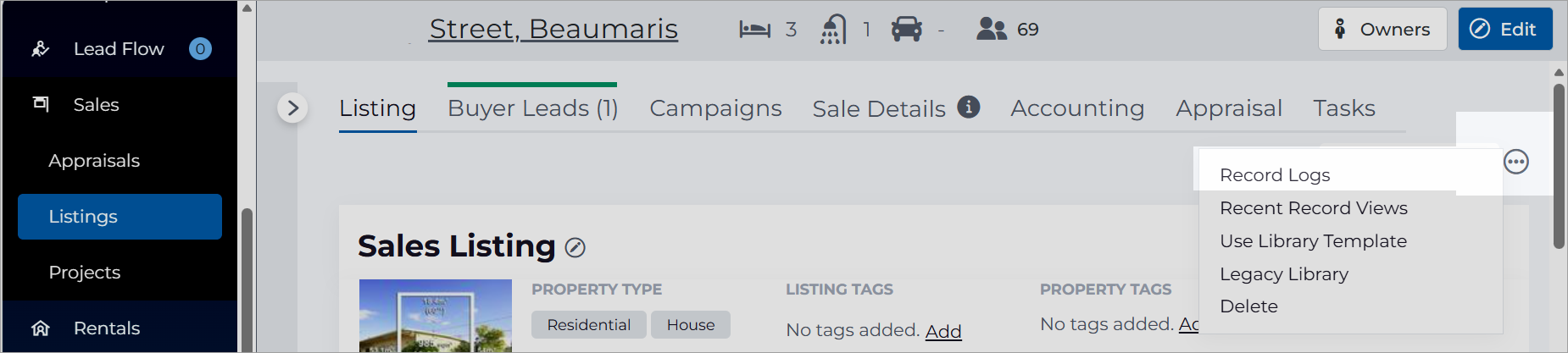Click the info icon next to Sale Details
1568x353 pixels.
(969, 107)
